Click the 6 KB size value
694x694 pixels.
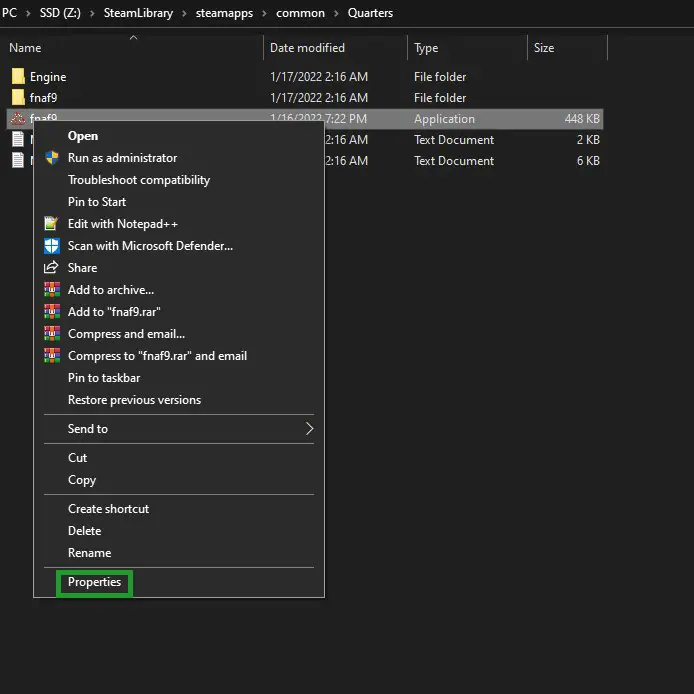pos(588,161)
